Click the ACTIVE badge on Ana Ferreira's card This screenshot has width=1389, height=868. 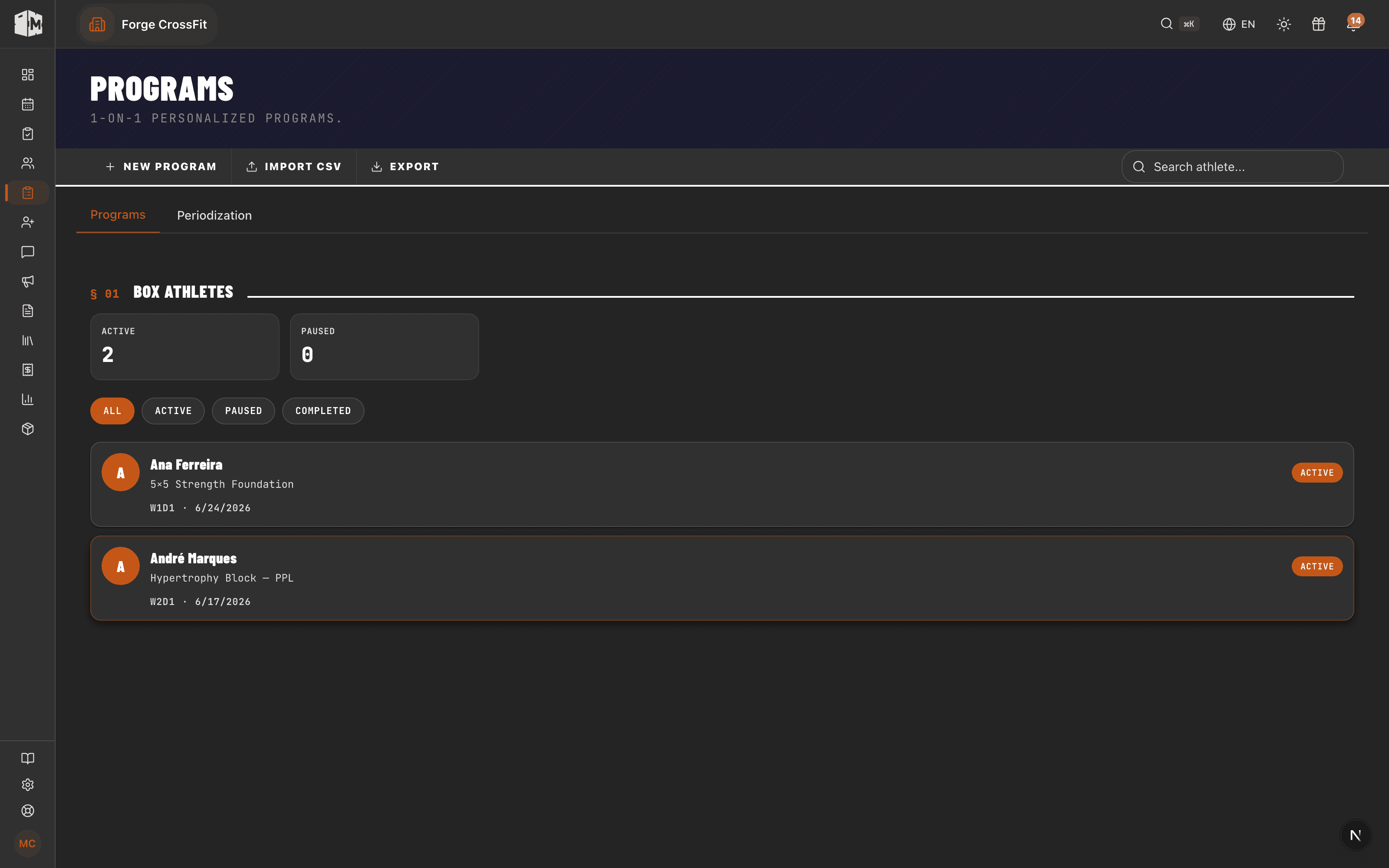pos(1317,473)
